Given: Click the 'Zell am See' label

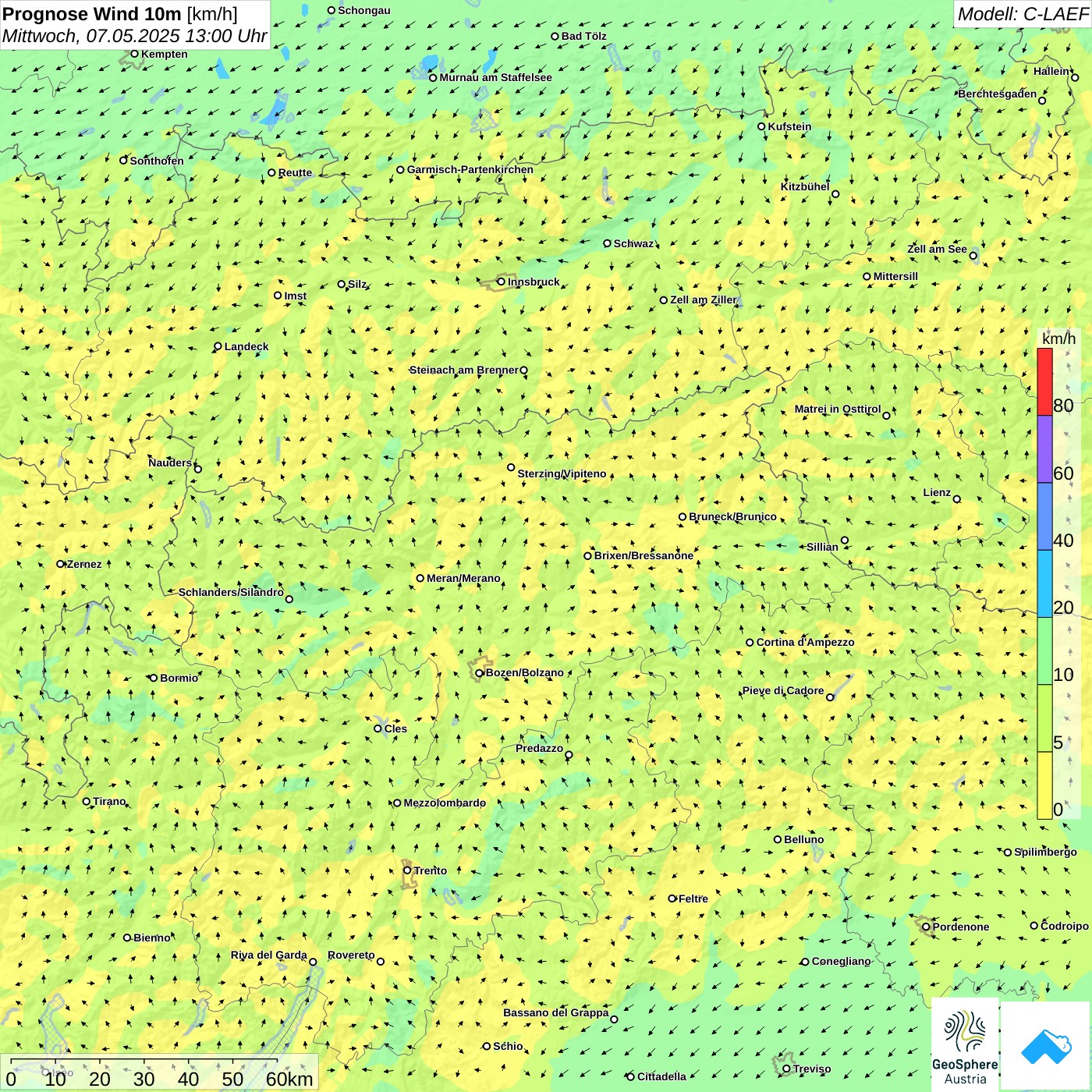Looking at the screenshot, I should [x=937, y=249].
